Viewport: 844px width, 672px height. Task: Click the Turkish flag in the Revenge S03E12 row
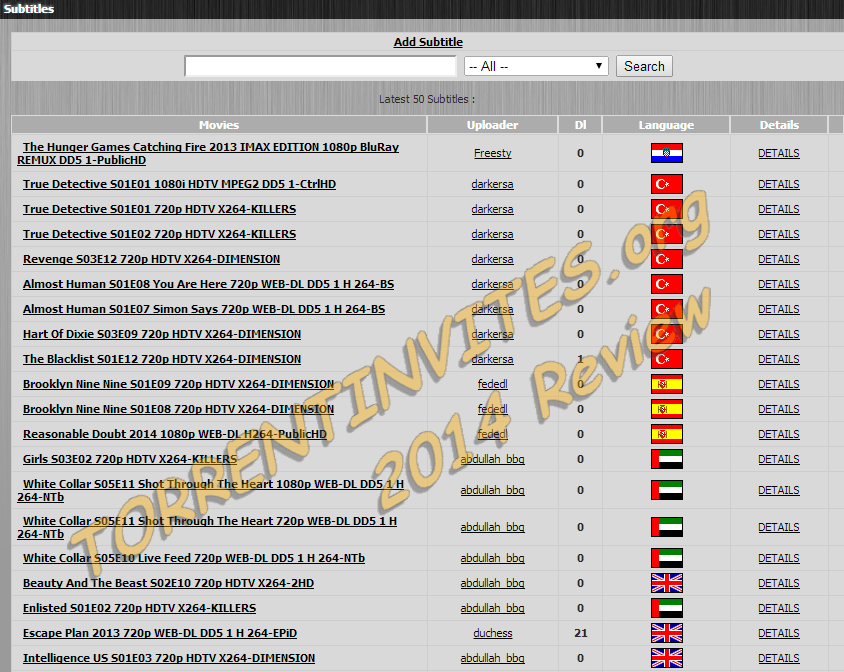pyautogui.click(x=666, y=259)
